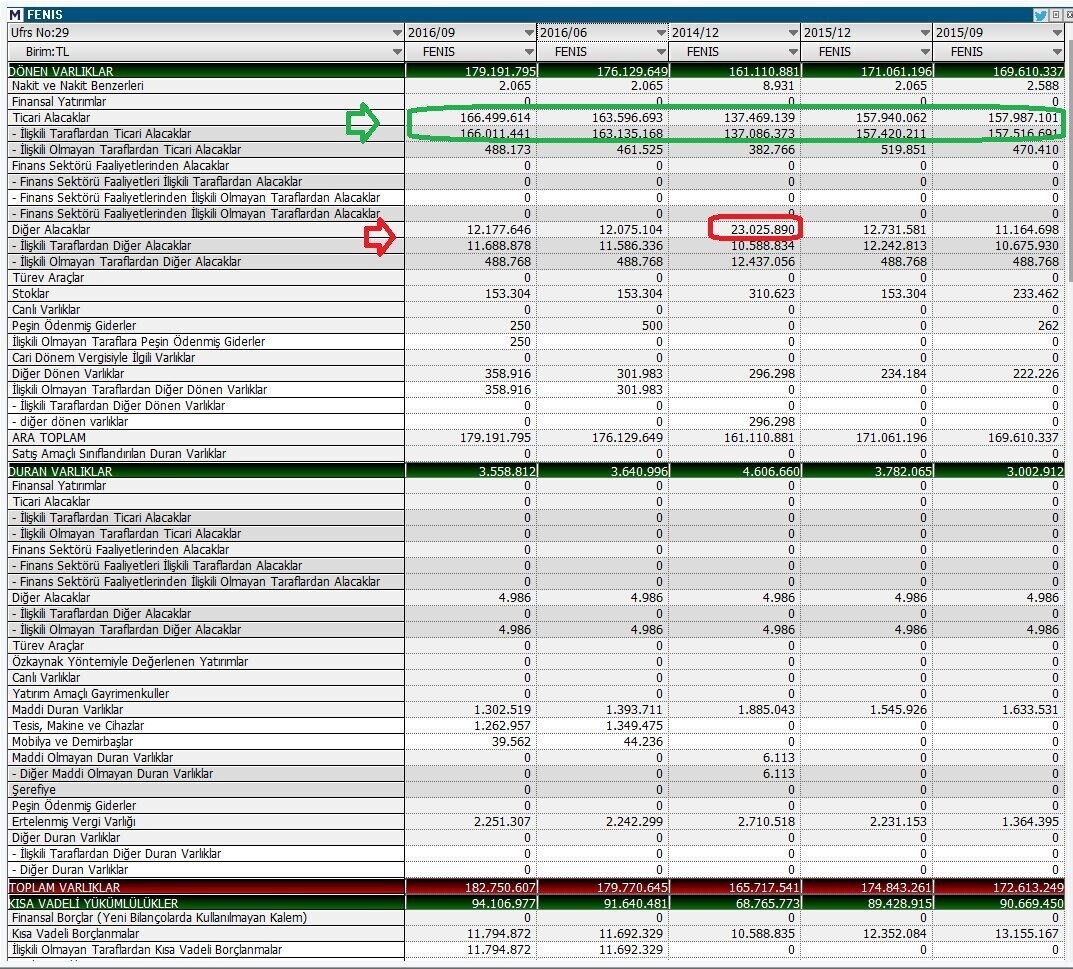The width and height of the screenshot is (1073, 969).
Task: Click the Diğer Dönen Varlıklar row label
Action: pyautogui.click(x=68, y=374)
